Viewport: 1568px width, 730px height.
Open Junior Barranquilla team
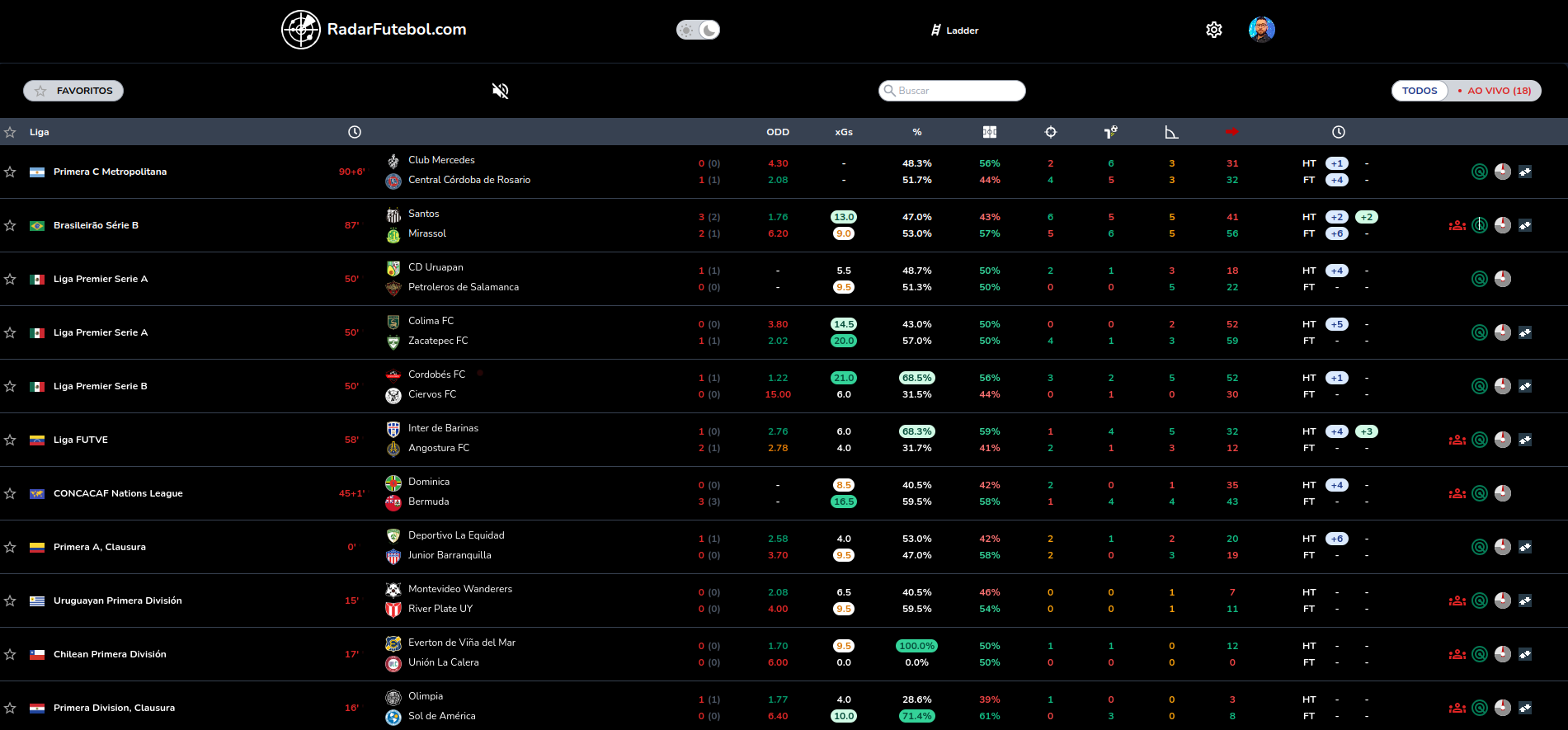click(450, 555)
